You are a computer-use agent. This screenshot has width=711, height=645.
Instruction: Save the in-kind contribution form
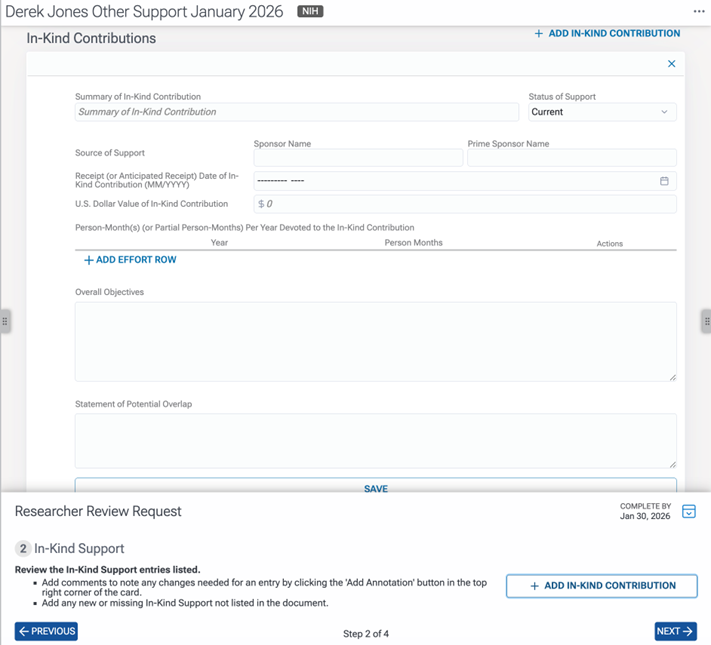(x=375, y=488)
